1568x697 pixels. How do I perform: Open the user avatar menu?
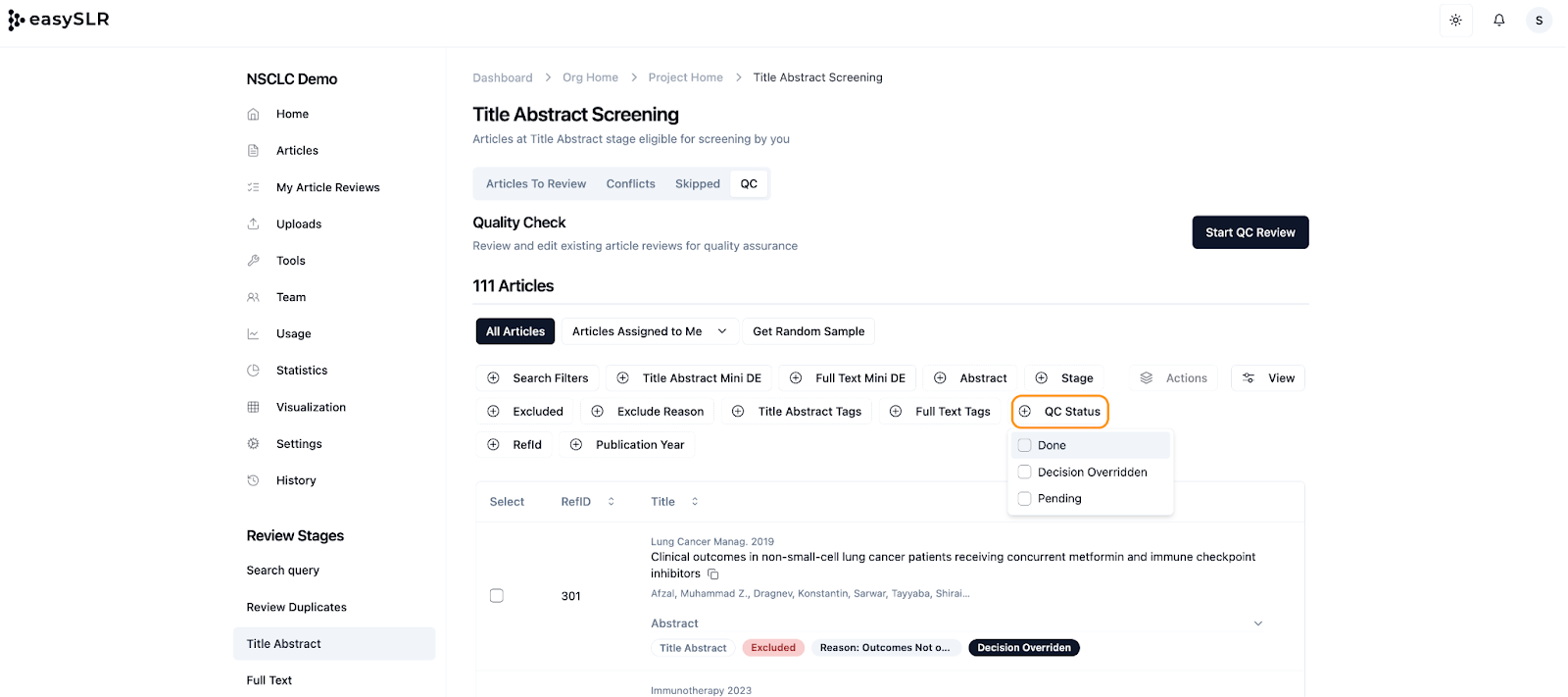[x=1539, y=21]
